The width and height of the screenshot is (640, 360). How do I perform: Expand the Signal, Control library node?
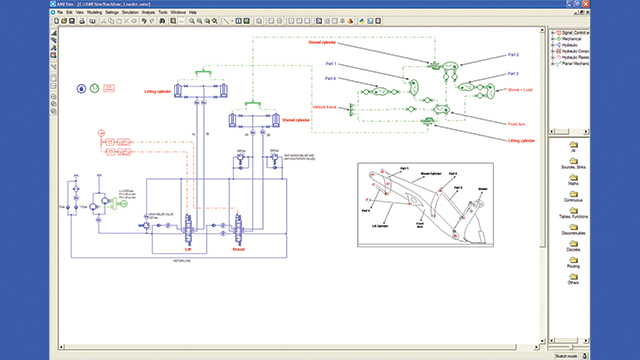tap(553, 33)
